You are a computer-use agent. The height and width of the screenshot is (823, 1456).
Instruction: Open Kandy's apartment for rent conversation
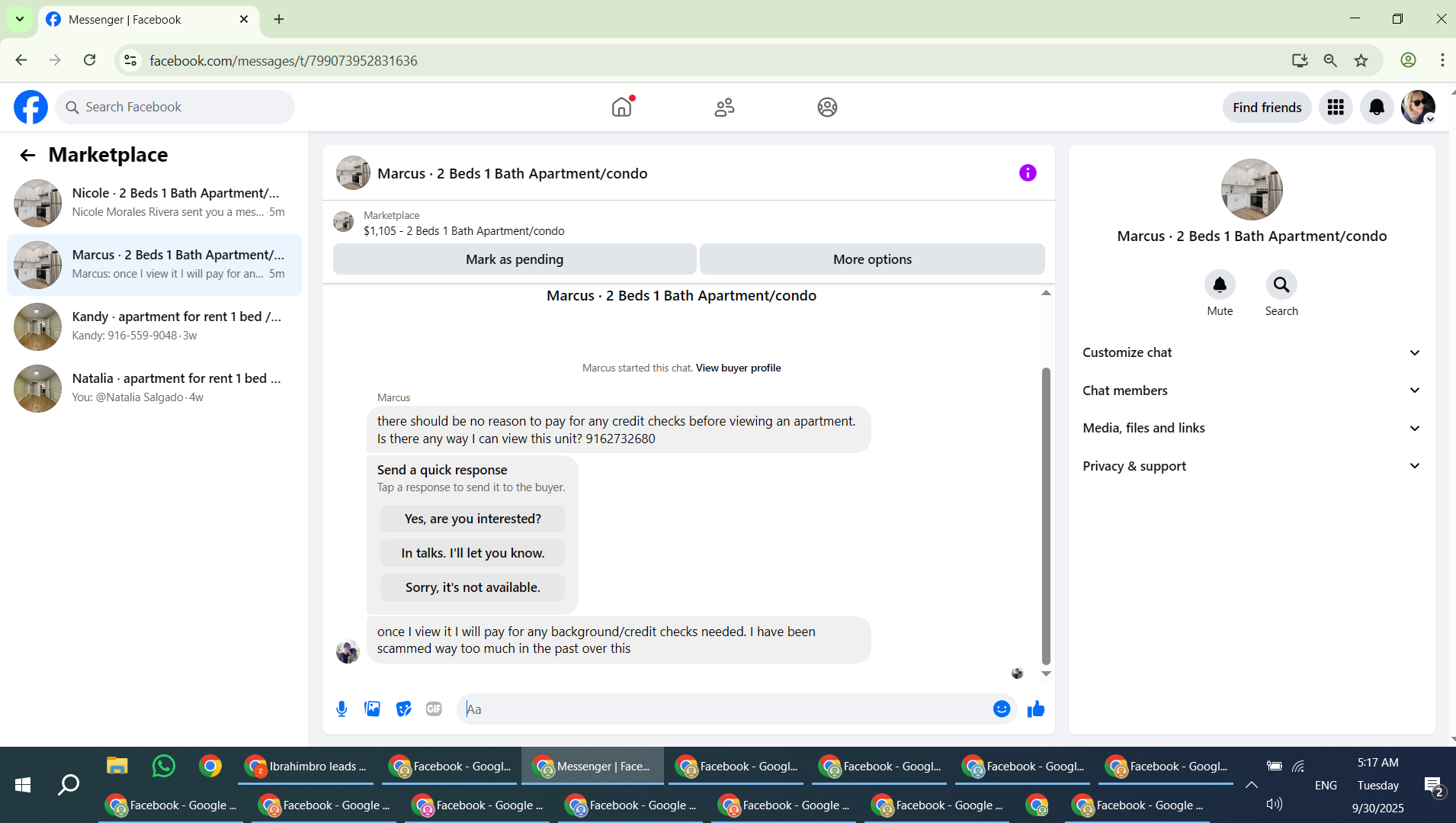tap(155, 326)
